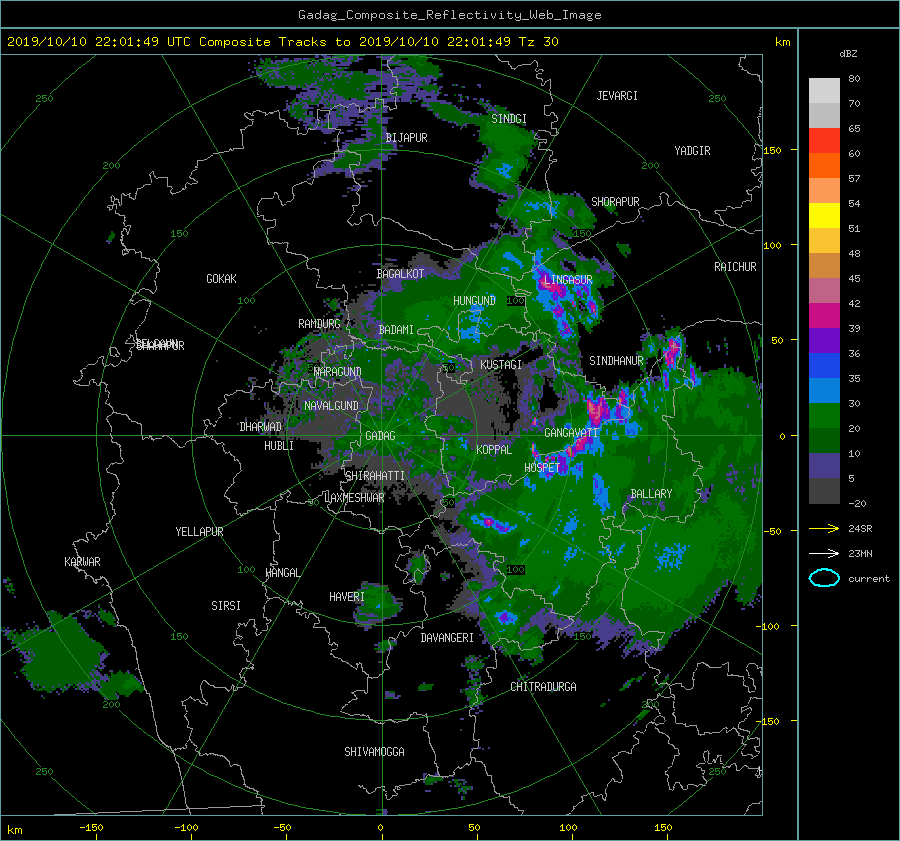Image resolution: width=900 pixels, height=841 pixels.
Task: Select the dark gray -20 to 5 dBZ swatch
Action: pyautogui.click(x=824, y=491)
